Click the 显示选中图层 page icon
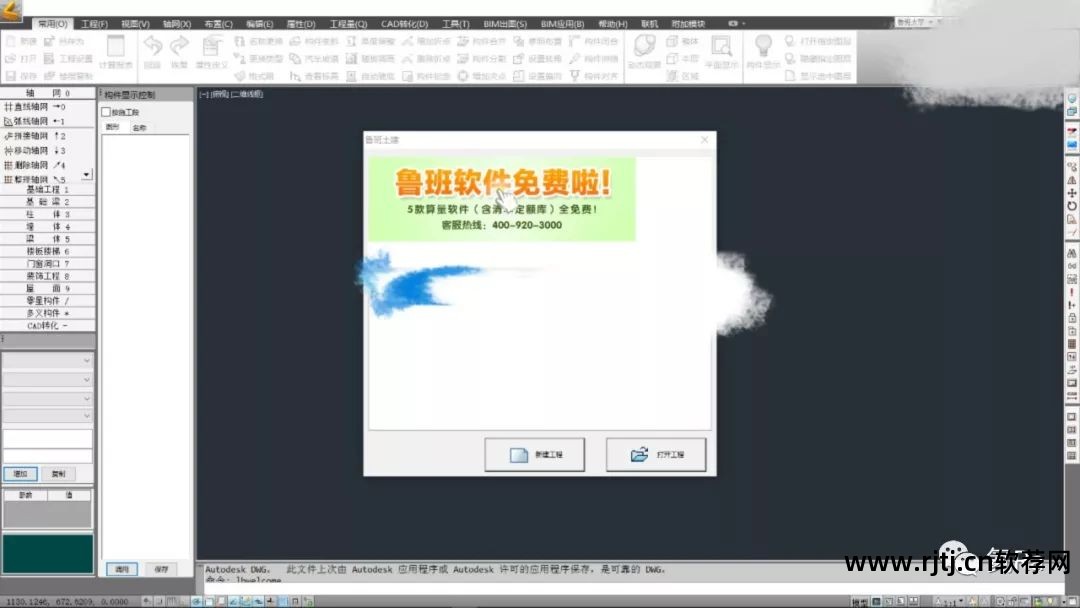The image size is (1080, 608). point(790,76)
